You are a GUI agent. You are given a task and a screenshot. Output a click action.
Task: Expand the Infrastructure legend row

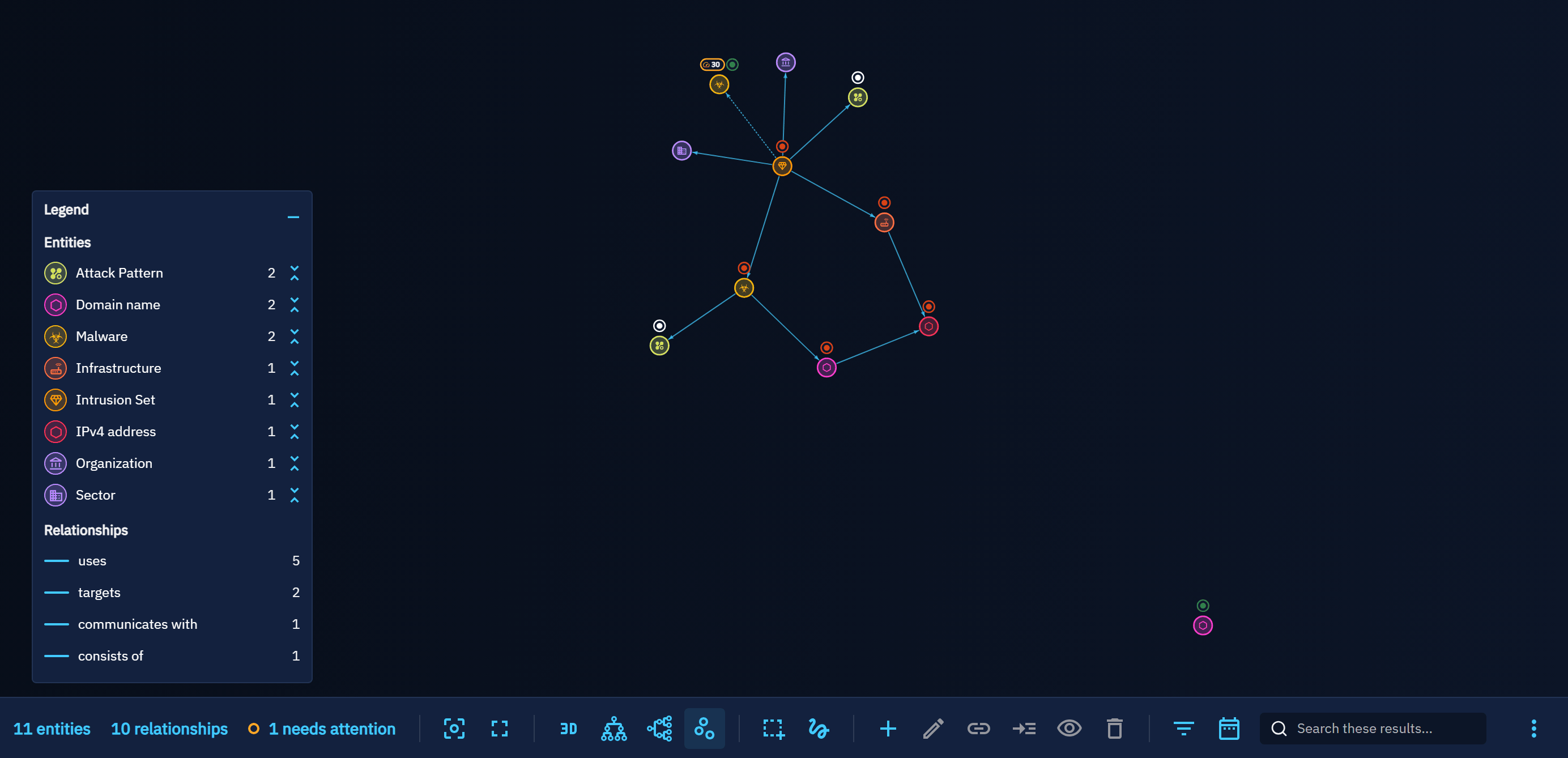coord(295,368)
